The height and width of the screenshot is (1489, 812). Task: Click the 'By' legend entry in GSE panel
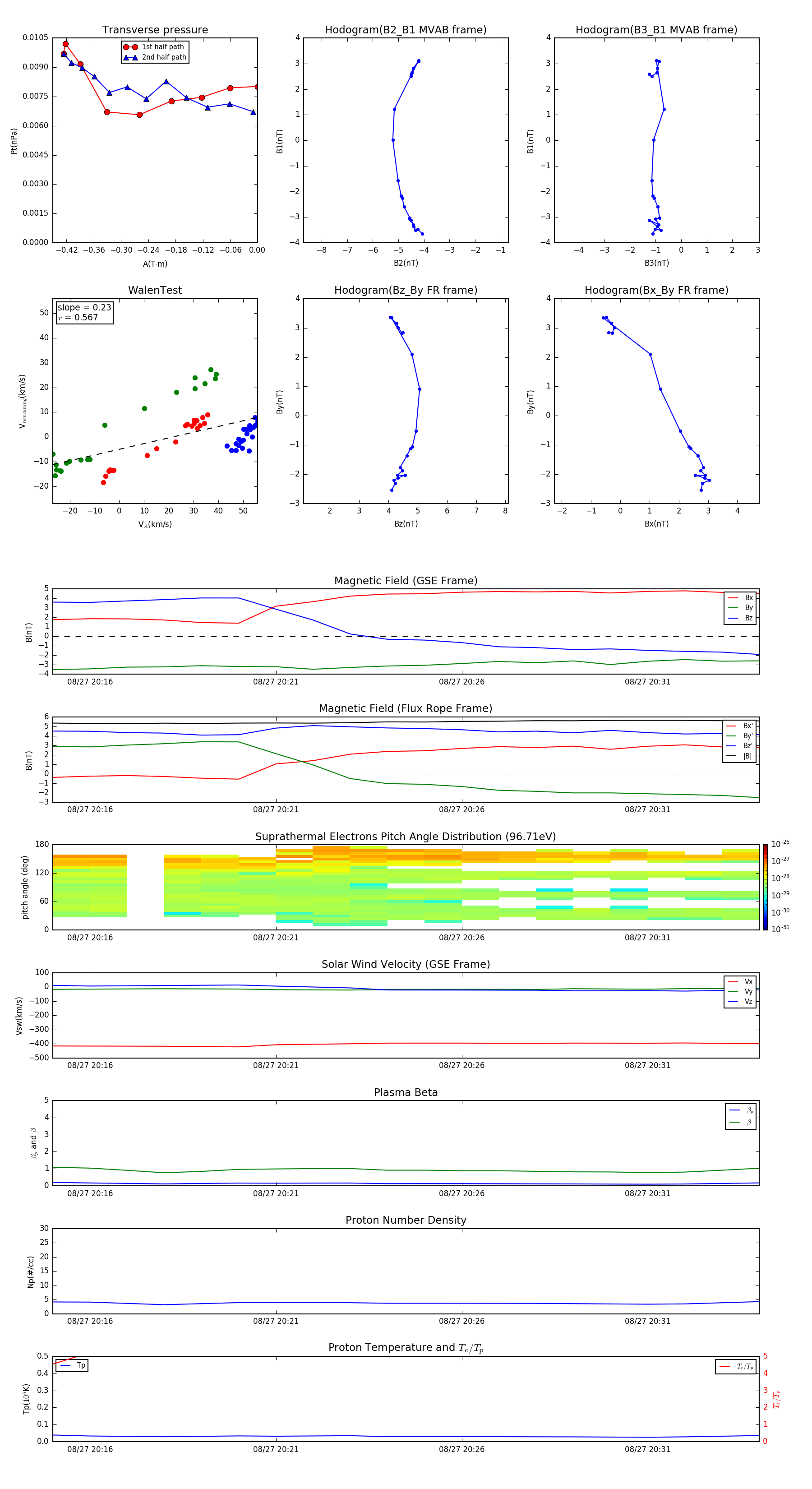pyautogui.click(x=741, y=607)
